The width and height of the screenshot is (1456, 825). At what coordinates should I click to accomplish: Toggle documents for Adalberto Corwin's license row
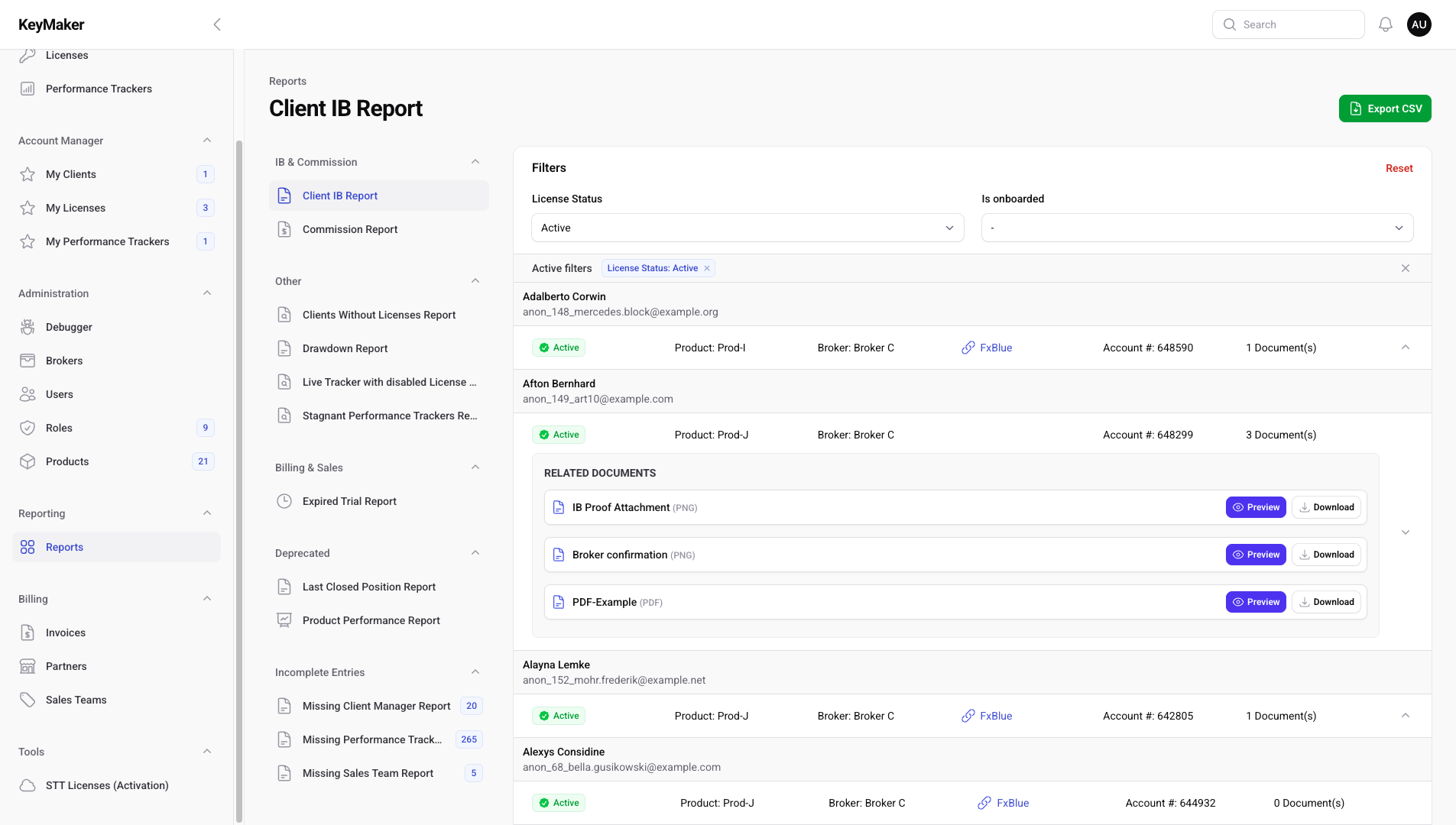tap(1406, 348)
